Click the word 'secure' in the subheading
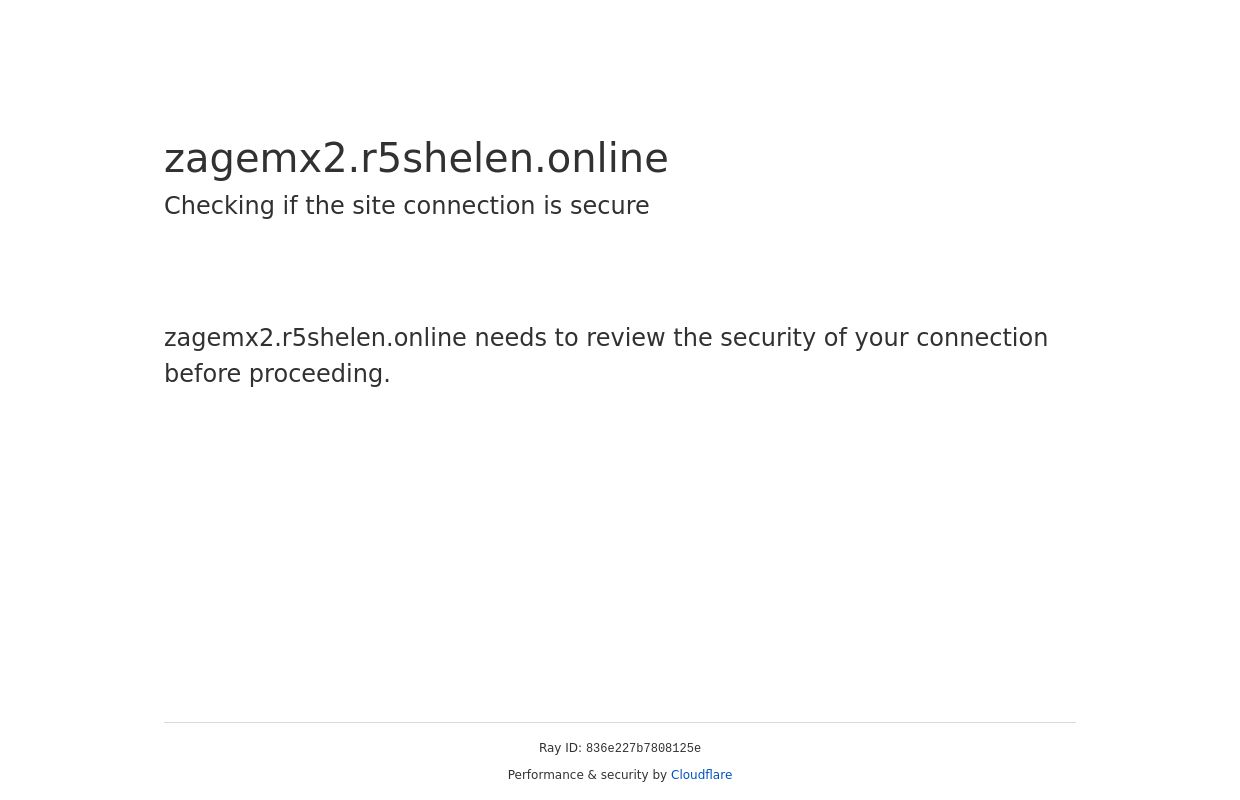 pos(610,206)
